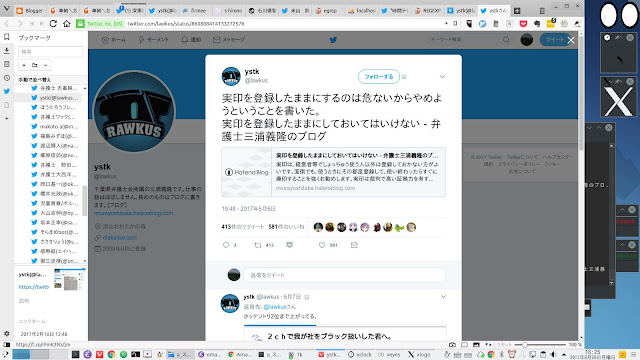Add a new bookmark with plus button

(24, 65)
